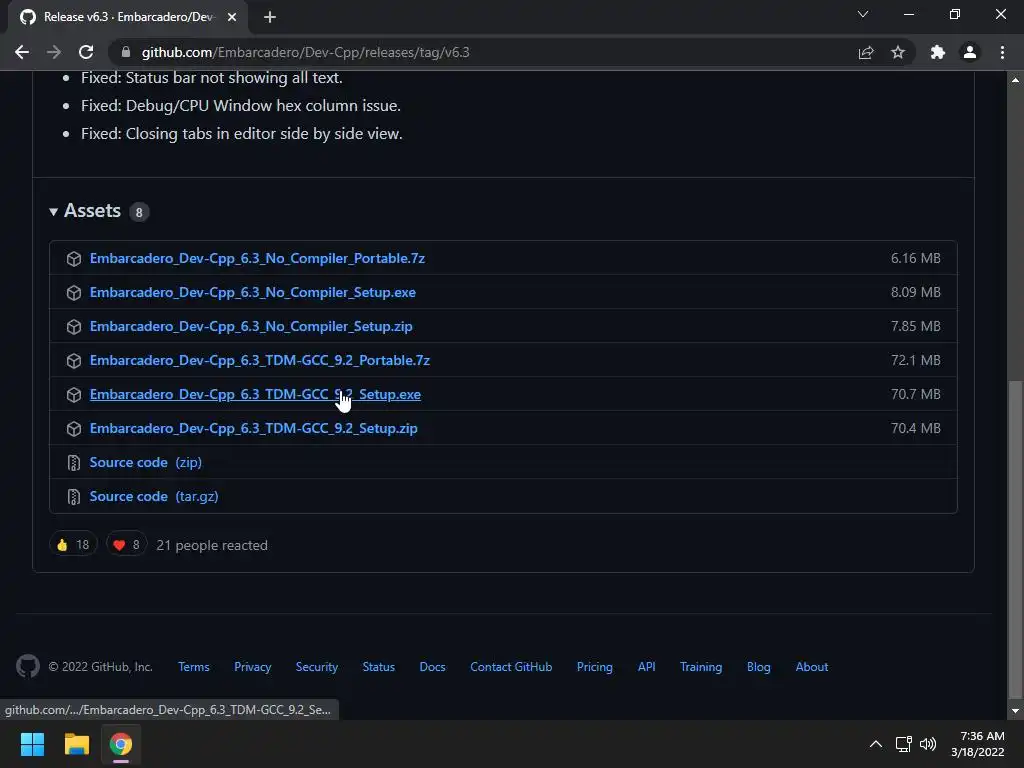Viewport: 1024px width, 768px height.
Task: Open the Privacy footer link
Action: (253, 667)
